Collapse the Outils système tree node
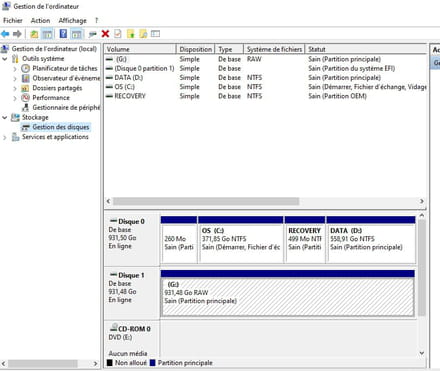 click(x=5, y=59)
